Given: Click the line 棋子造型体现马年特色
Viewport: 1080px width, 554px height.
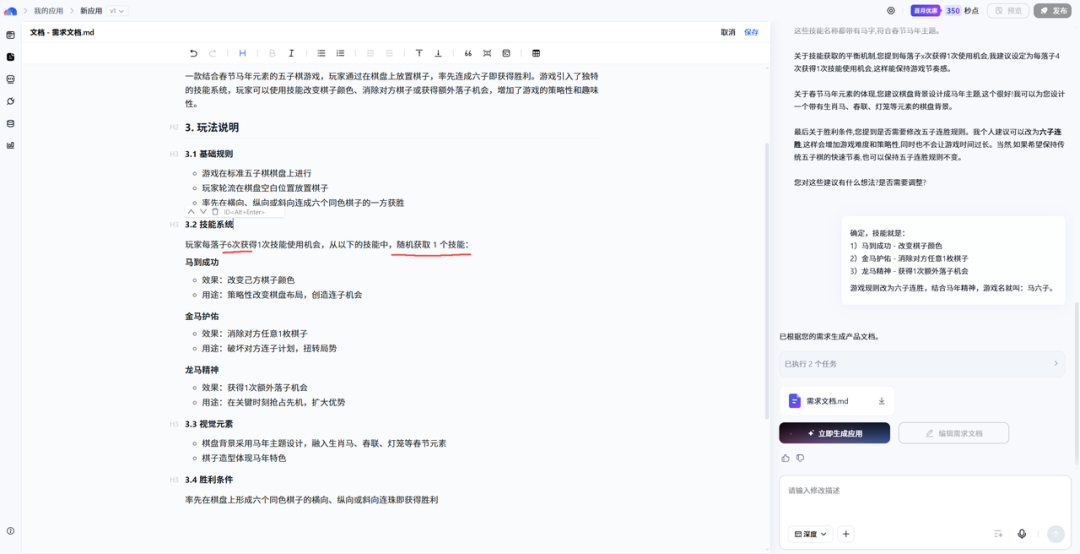Looking at the screenshot, I should pyautogui.click(x=244, y=458).
